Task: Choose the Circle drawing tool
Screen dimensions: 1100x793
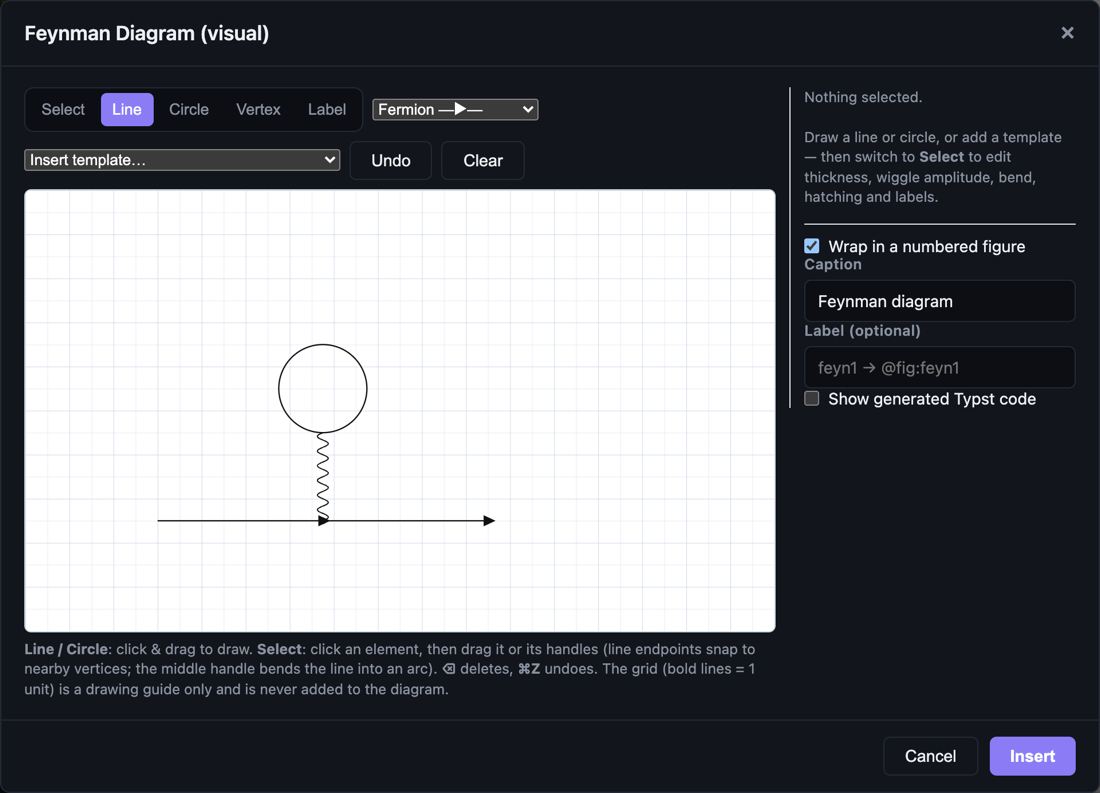Action: click(189, 109)
